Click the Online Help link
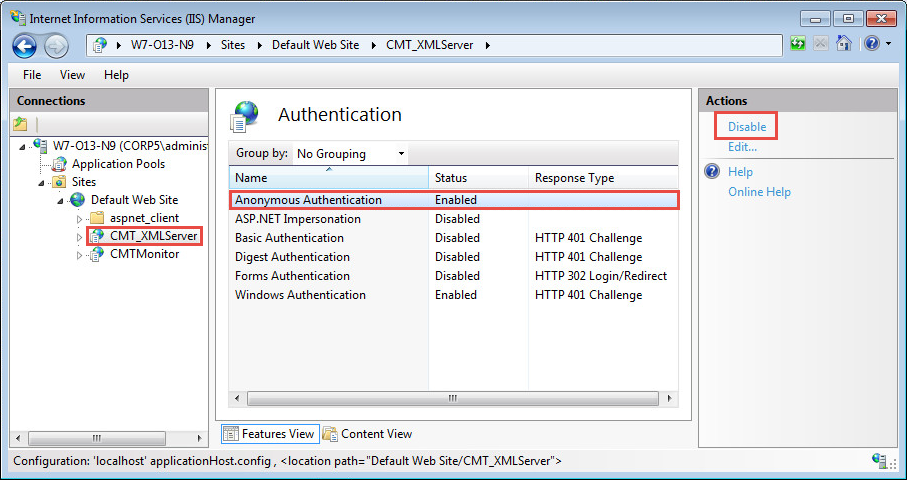This screenshot has width=907, height=480. pos(759,192)
